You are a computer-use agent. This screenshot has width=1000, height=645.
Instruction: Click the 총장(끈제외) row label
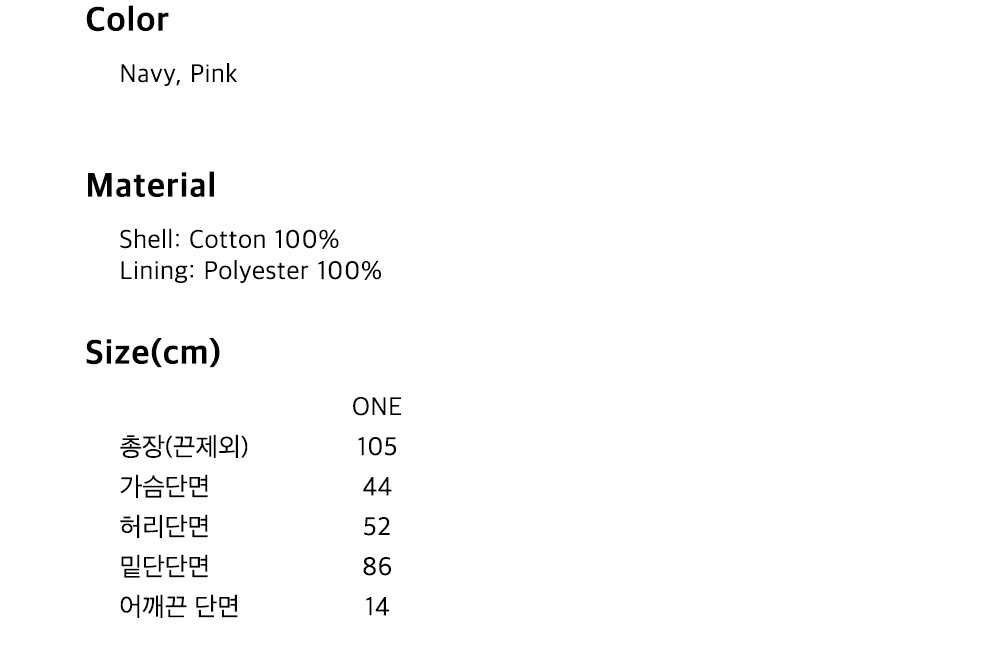click(183, 447)
